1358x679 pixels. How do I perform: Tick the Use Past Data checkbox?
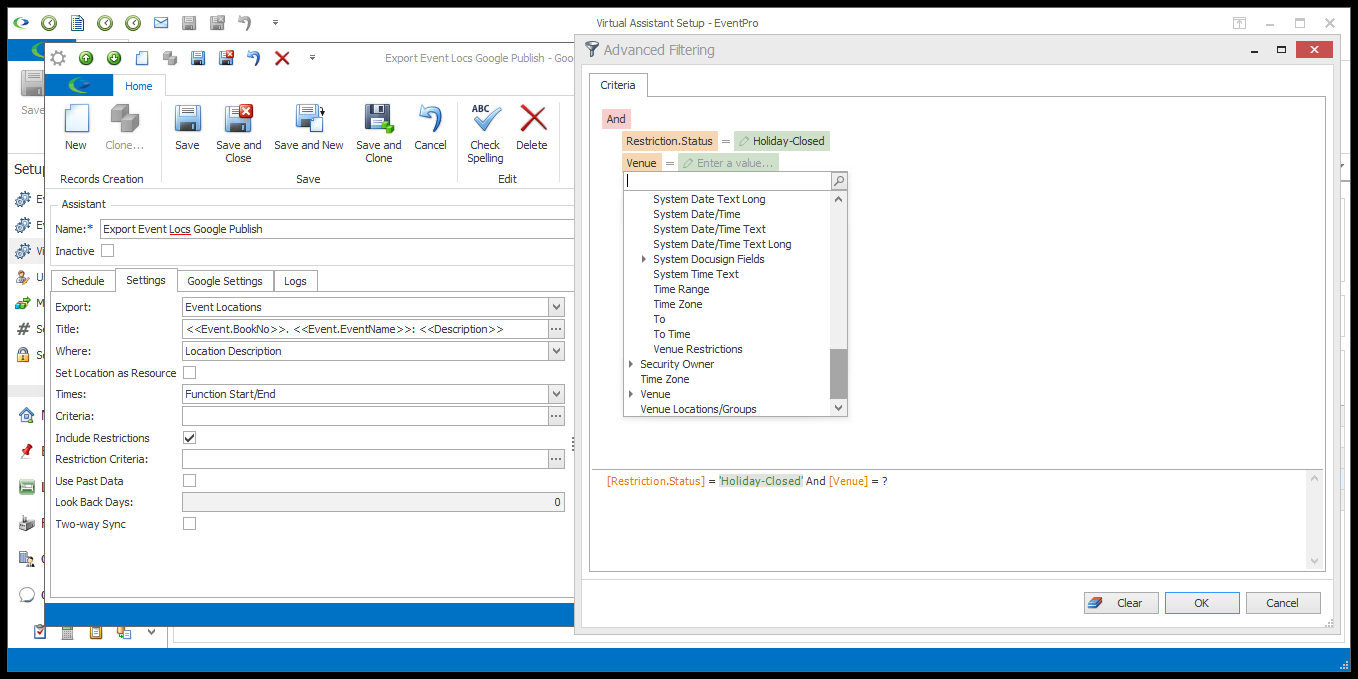[x=190, y=481]
